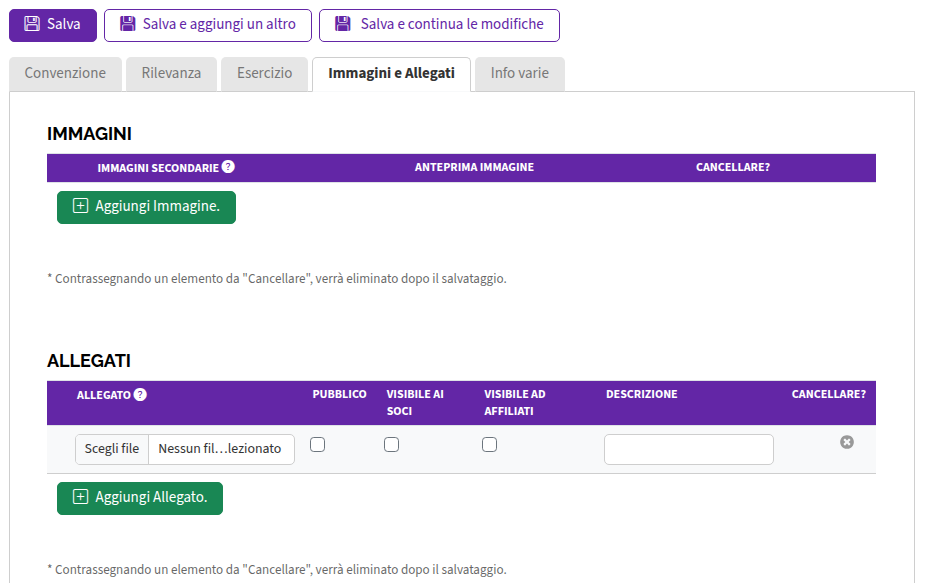
Task: Open the Convenzione tab
Action: pos(66,74)
